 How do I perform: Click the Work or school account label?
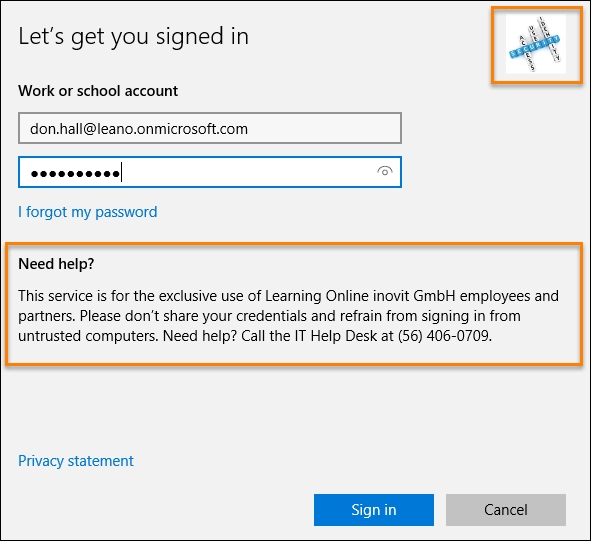98,91
